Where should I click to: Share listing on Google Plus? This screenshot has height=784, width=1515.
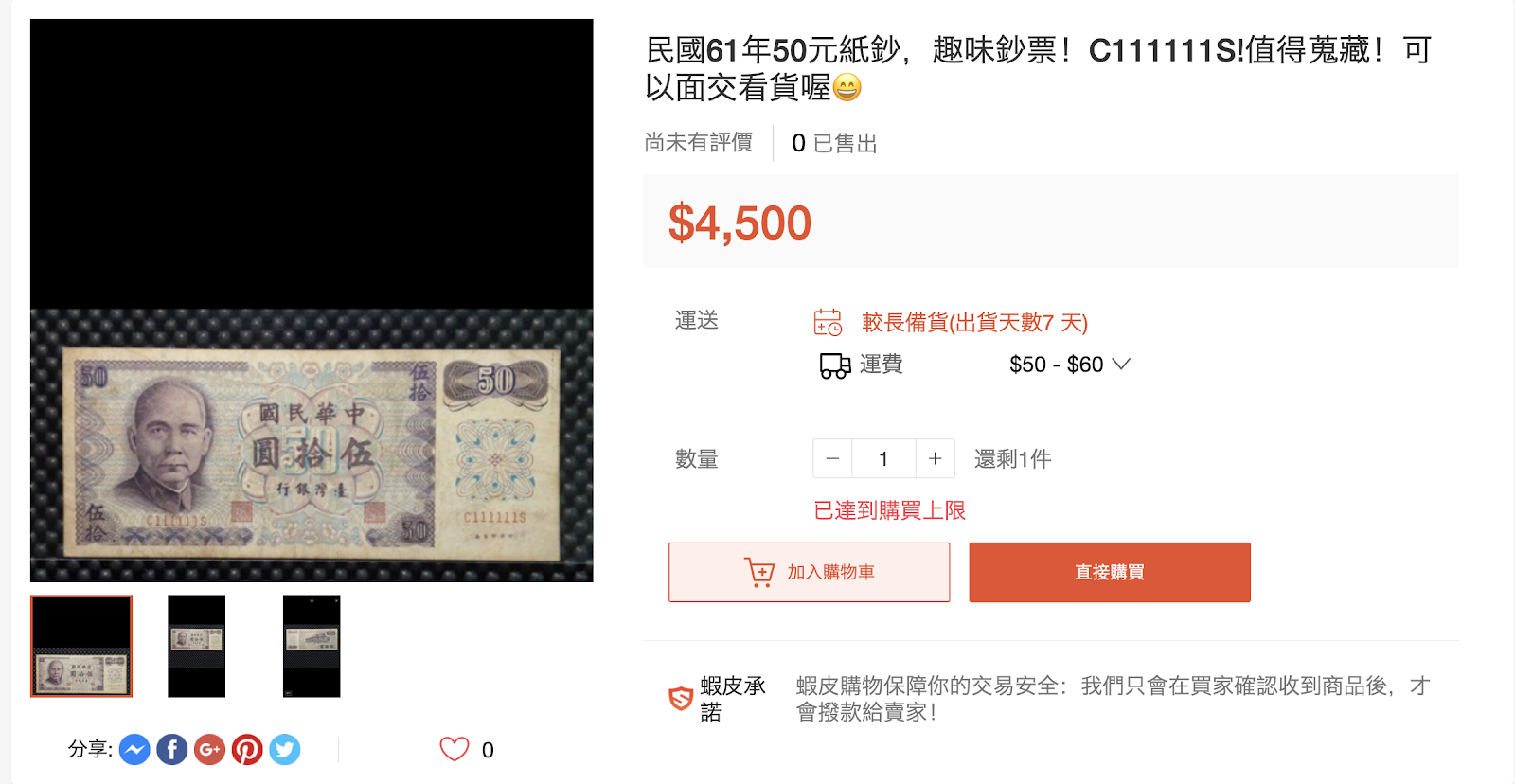(x=209, y=750)
